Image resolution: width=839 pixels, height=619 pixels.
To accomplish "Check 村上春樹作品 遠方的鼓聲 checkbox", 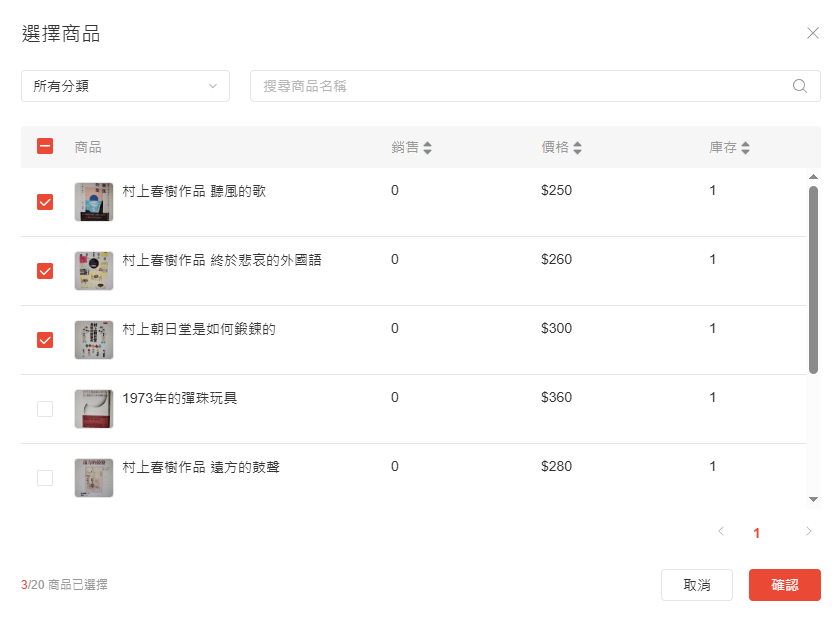I will [x=45, y=478].
